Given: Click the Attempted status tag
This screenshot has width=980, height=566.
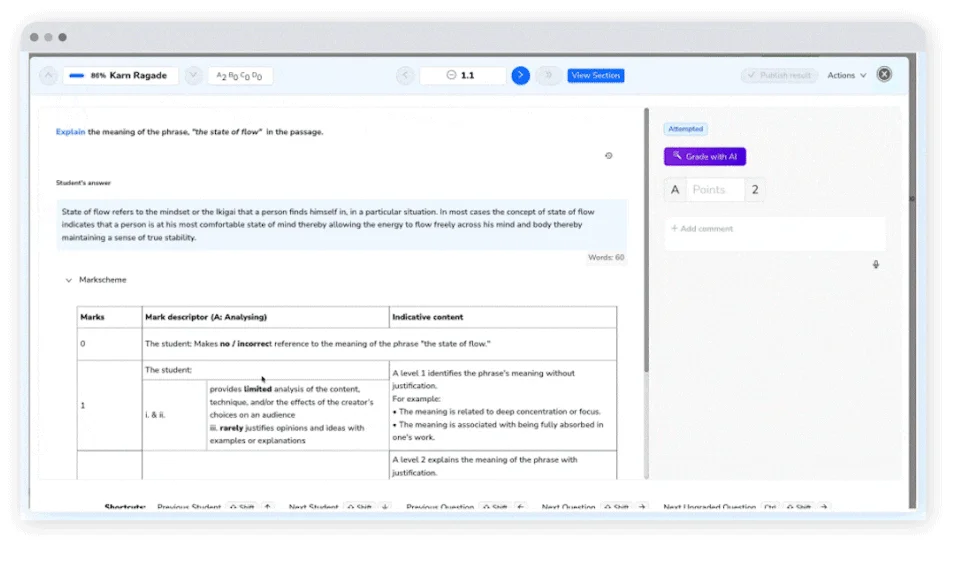Looking at the screenshot, I should 685,129.
